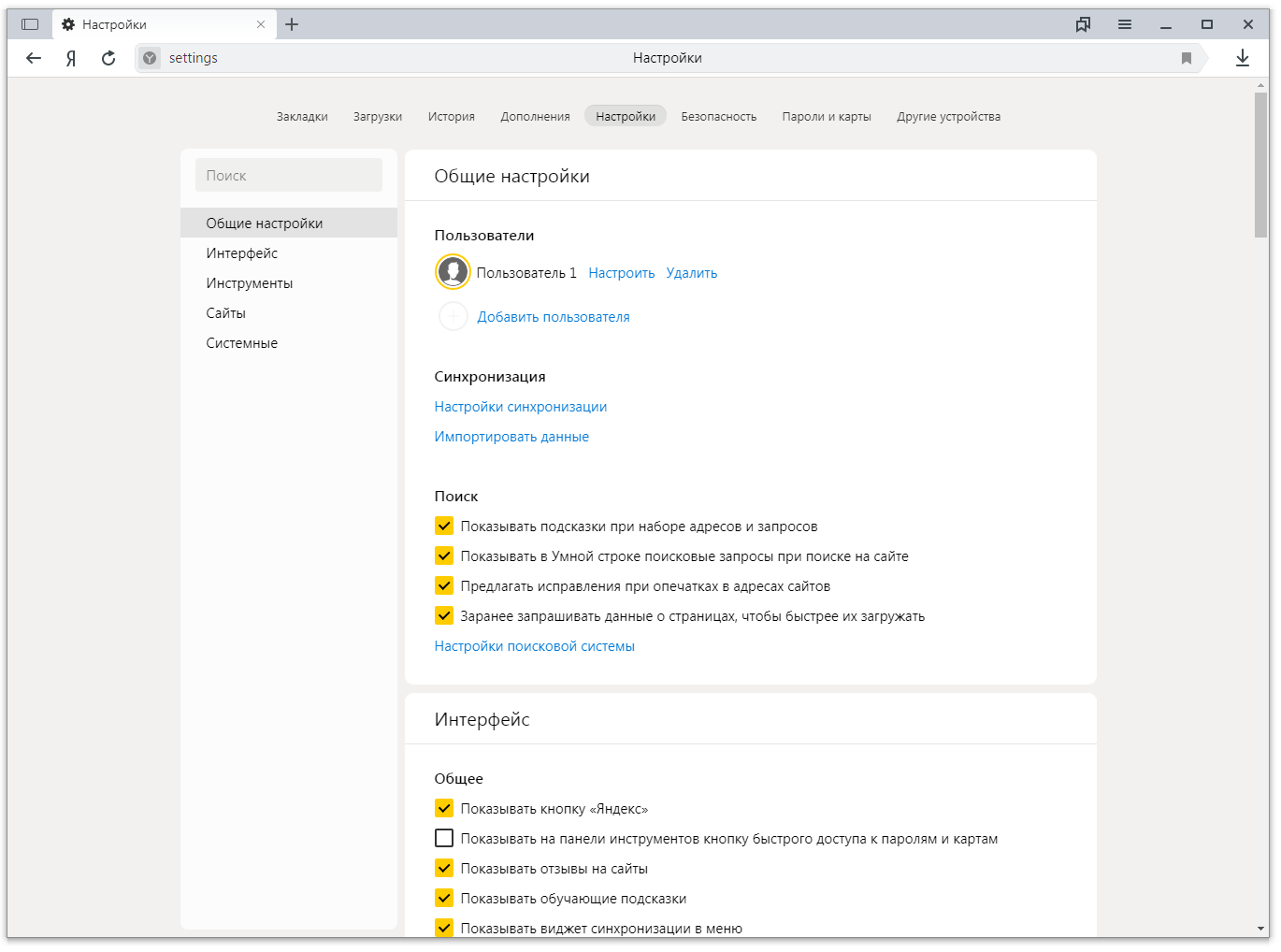This screenshot has width=1281, height=952.
Task: Go back using the left arrow
Action: tap(34, 58)
